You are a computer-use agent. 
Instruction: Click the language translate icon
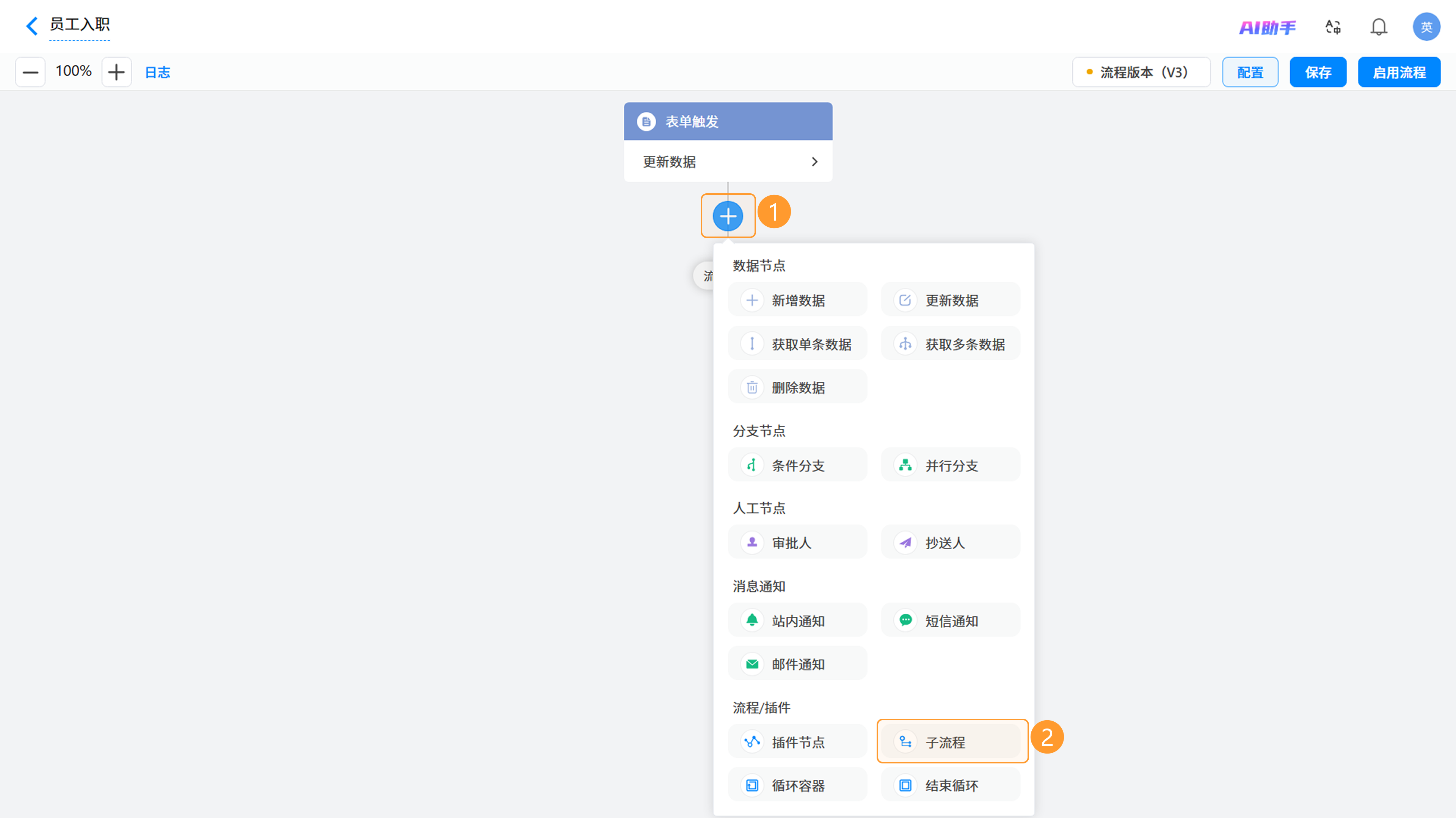[x=1333, y=27]
